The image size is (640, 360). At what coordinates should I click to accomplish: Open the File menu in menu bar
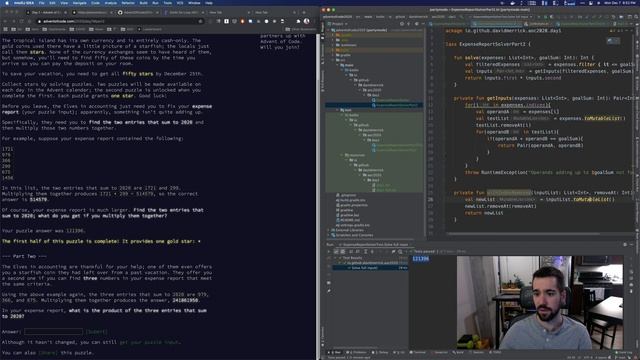pyautogui.click(x=42, y=3)
